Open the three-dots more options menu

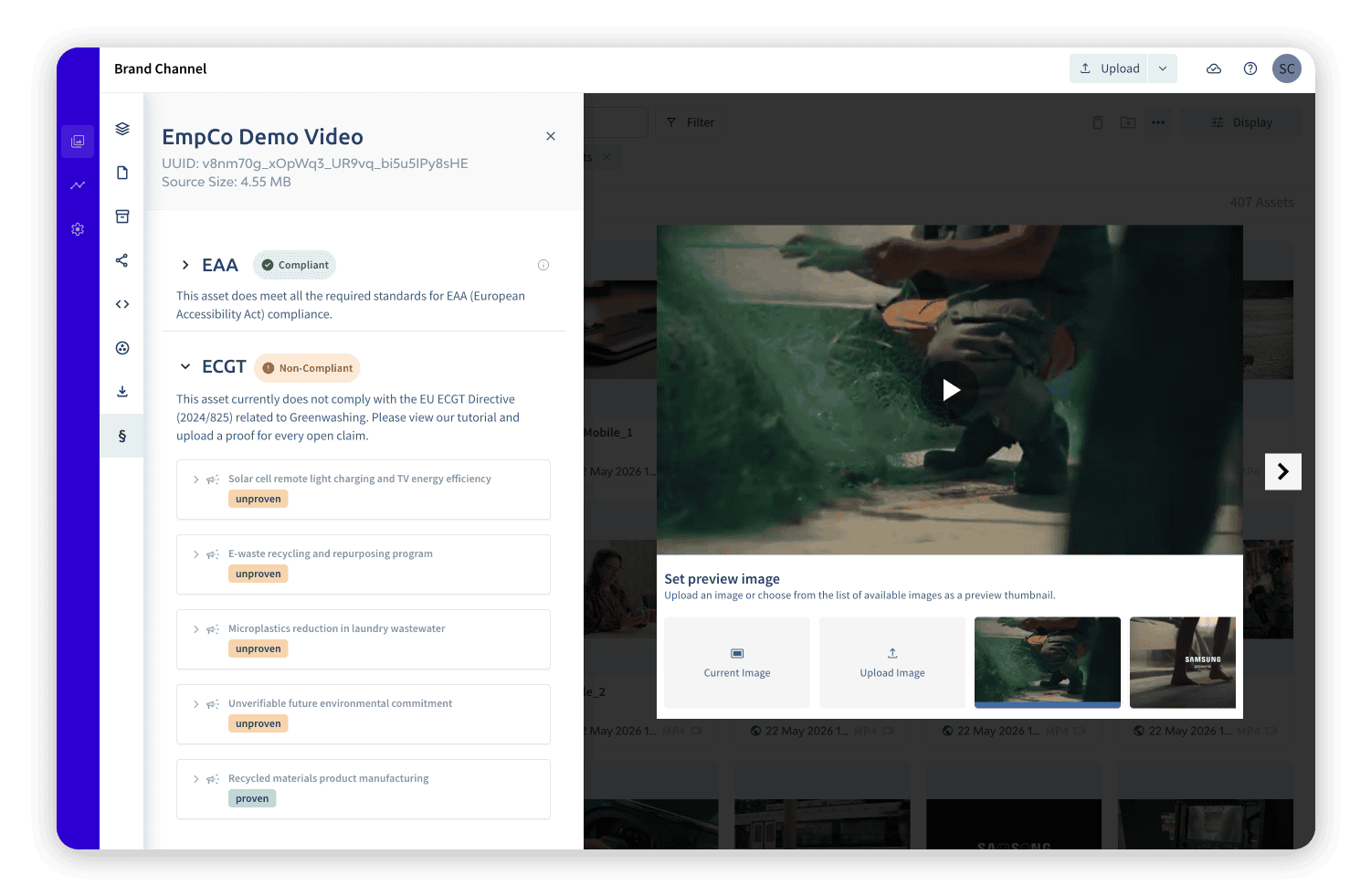click(x=1158, y=122)
